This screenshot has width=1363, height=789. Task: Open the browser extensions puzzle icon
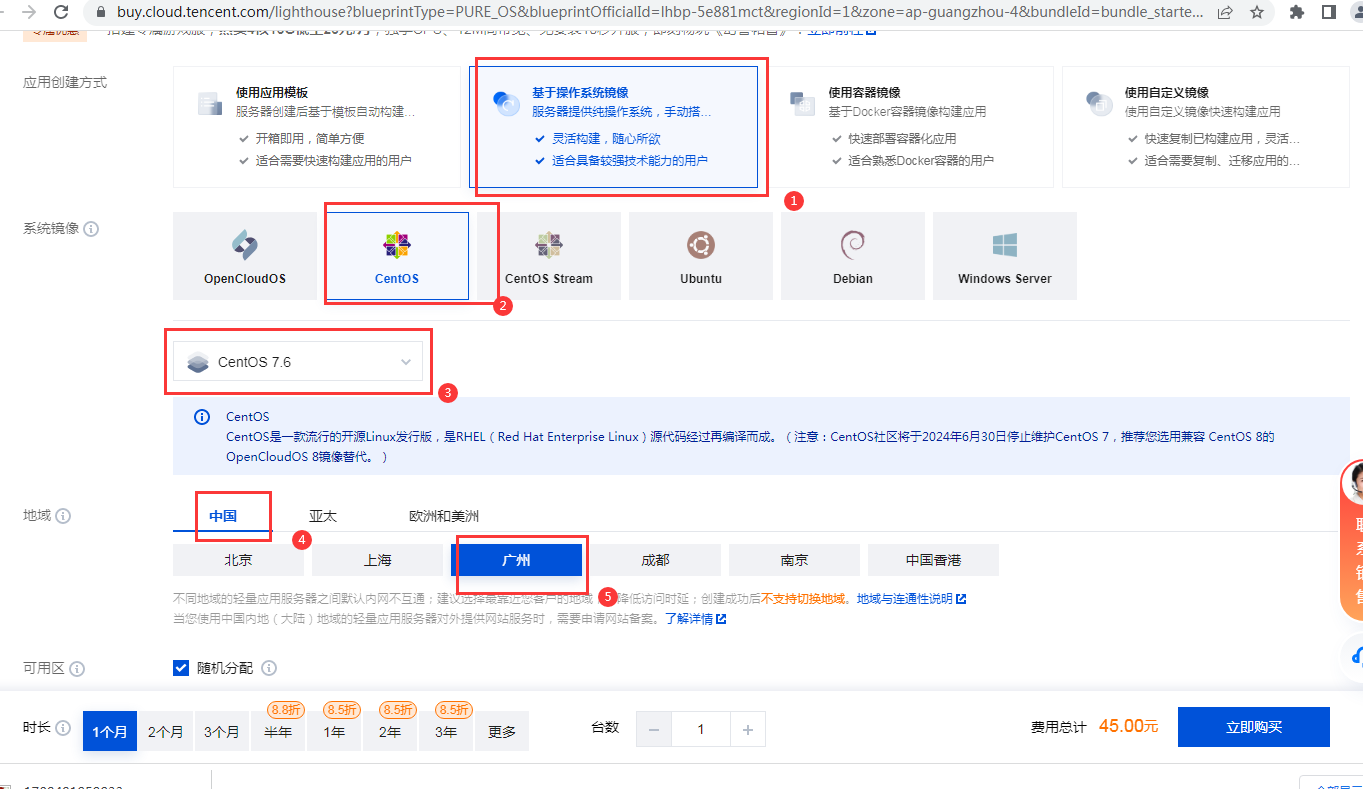click(1298, 12)
